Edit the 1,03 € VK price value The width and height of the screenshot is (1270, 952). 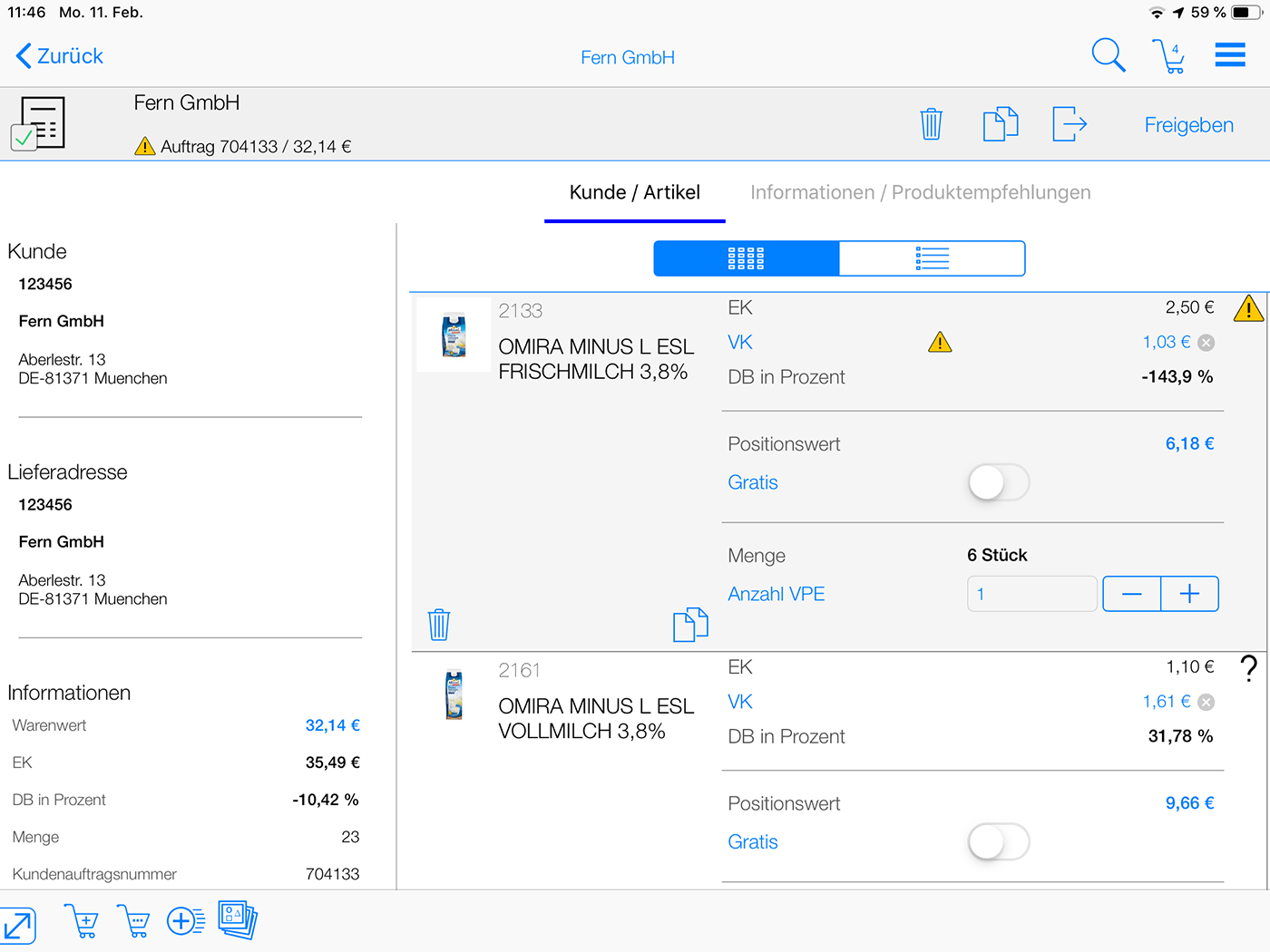tap(1166, 342)
